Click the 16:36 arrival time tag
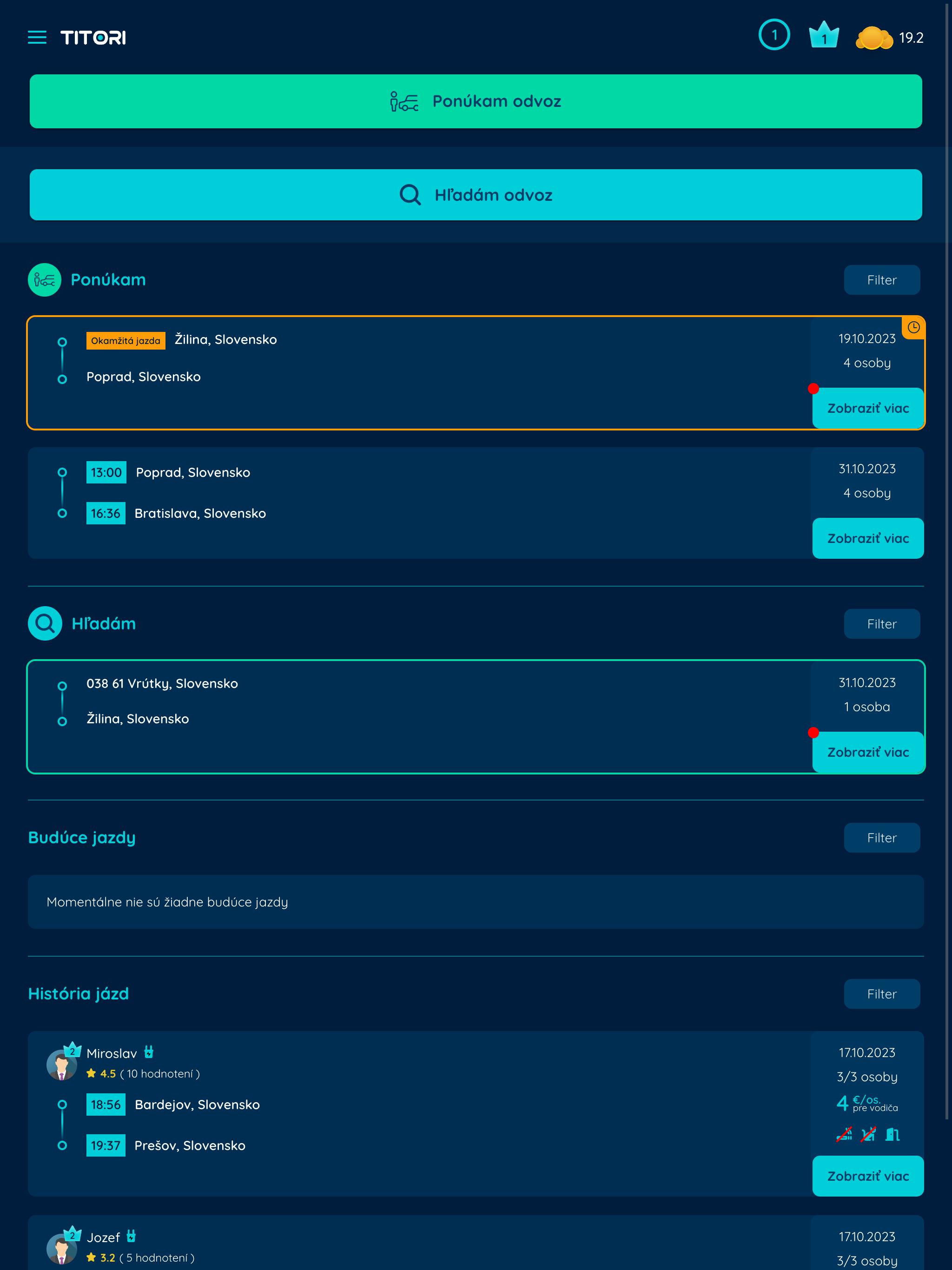 pyautogui.click(x=106, y=513)
